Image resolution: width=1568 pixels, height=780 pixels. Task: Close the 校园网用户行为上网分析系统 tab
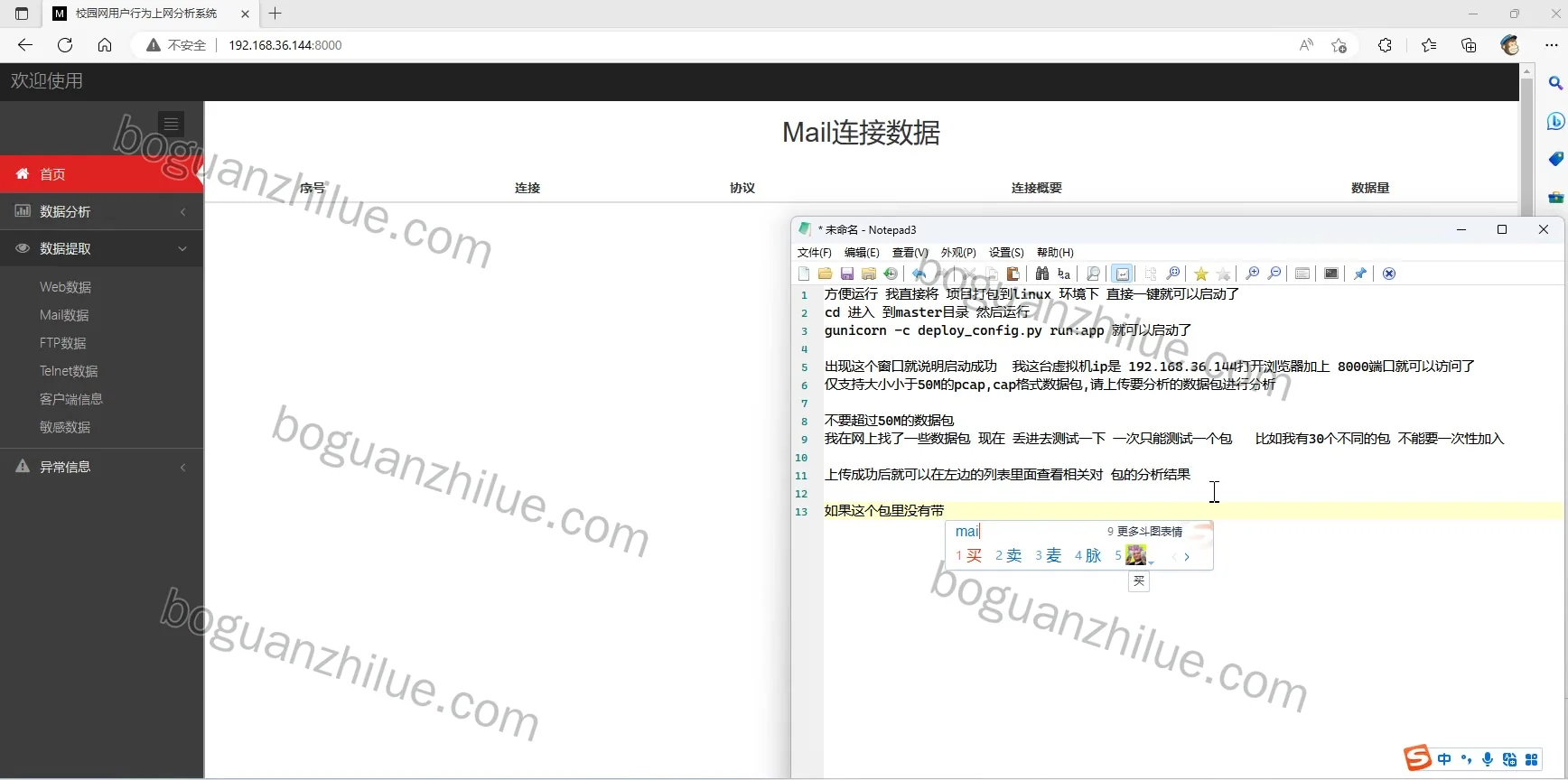coord(245,14)
